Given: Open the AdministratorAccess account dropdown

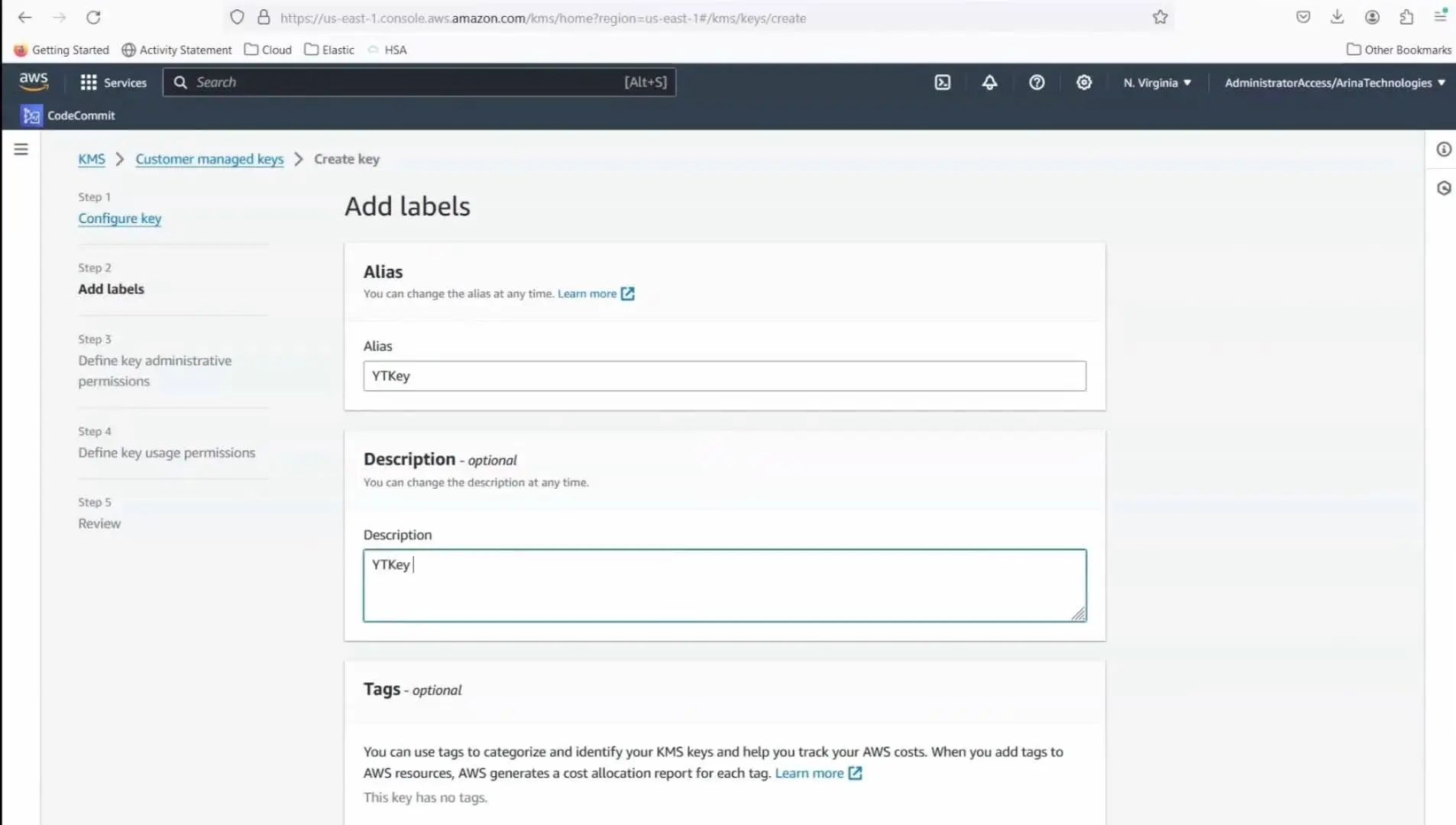Looking at the screenshot, I should click(x=1333, y=82).
